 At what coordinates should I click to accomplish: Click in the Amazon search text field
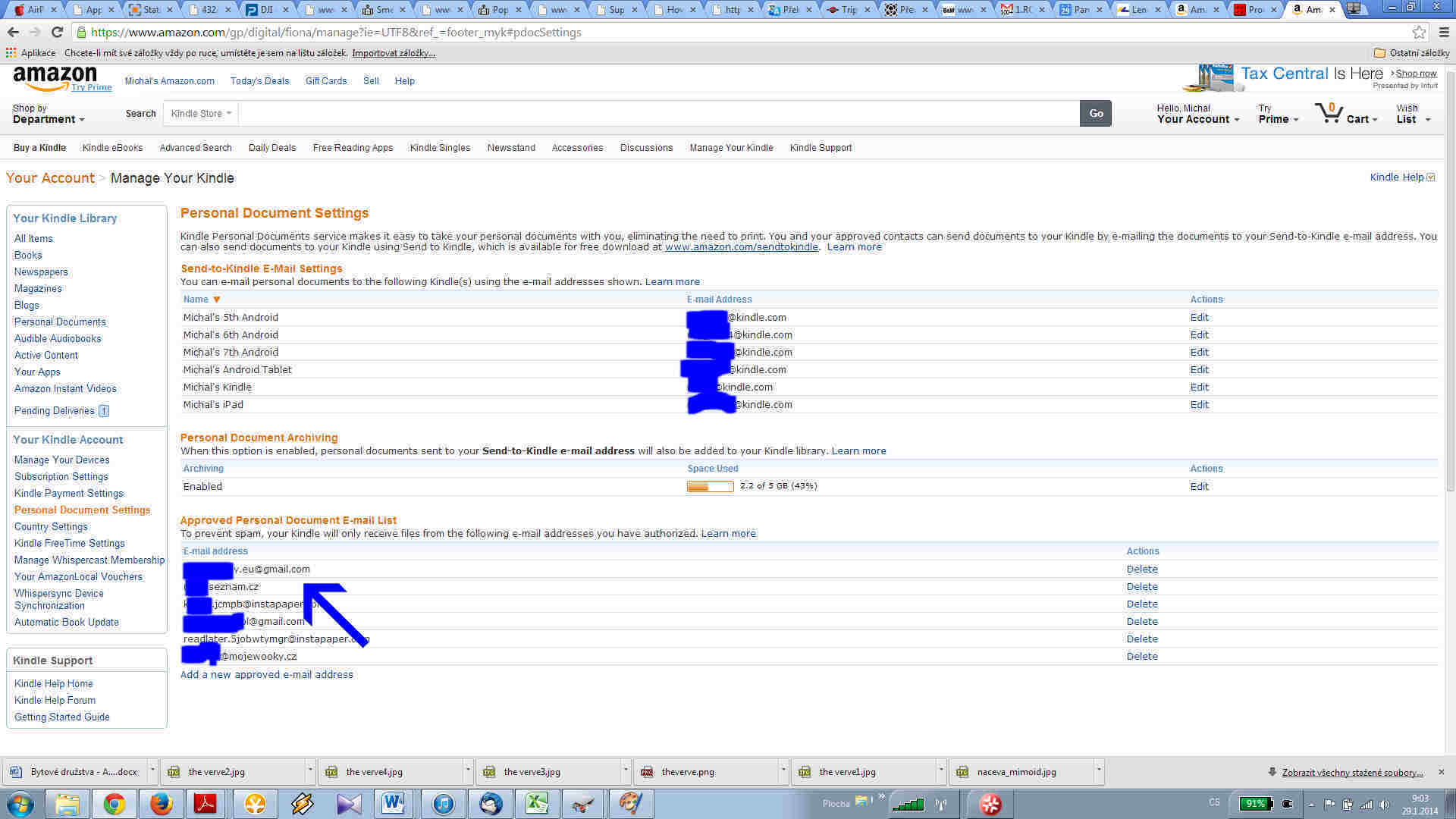tap(658, 114)
